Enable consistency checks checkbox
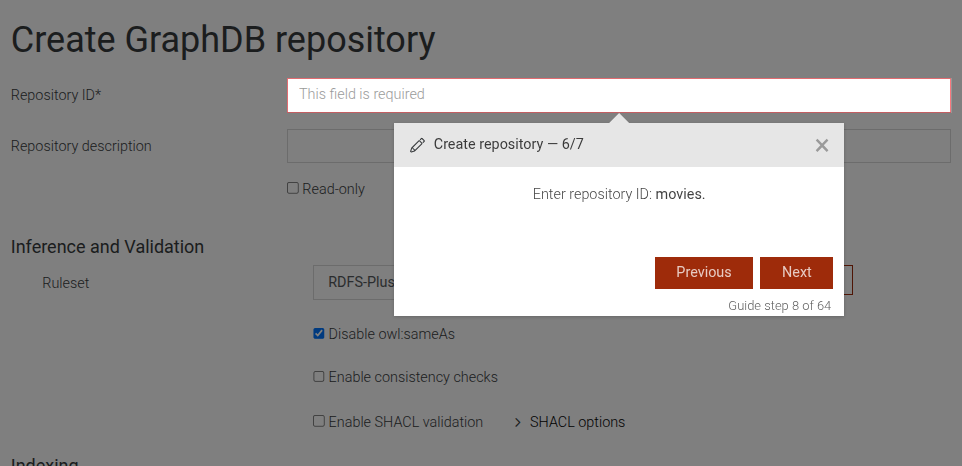 tap(319, 377)
